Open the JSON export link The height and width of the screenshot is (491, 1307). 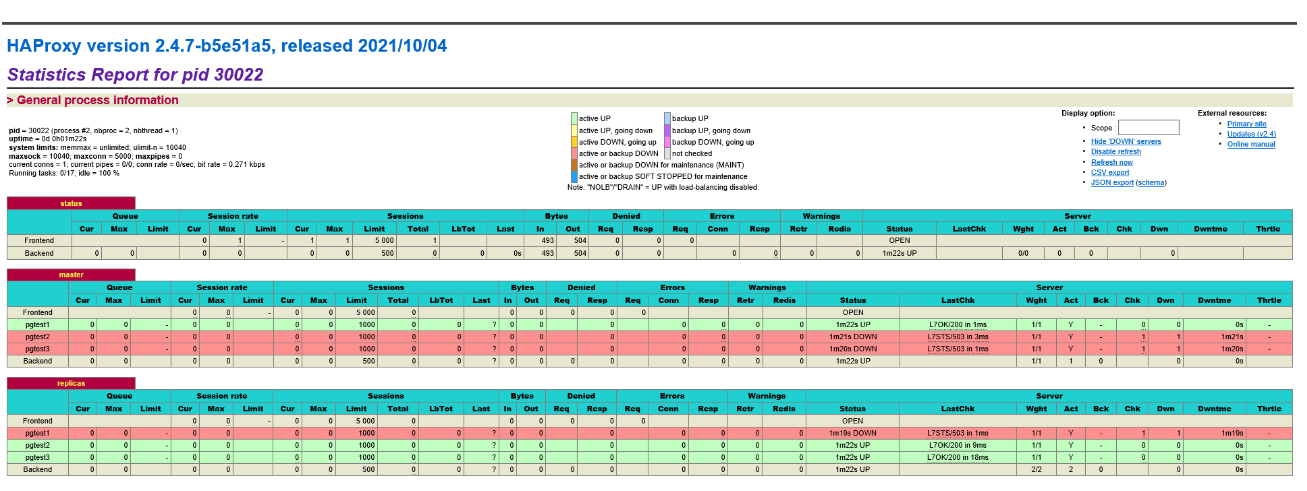coord(1112,183)
